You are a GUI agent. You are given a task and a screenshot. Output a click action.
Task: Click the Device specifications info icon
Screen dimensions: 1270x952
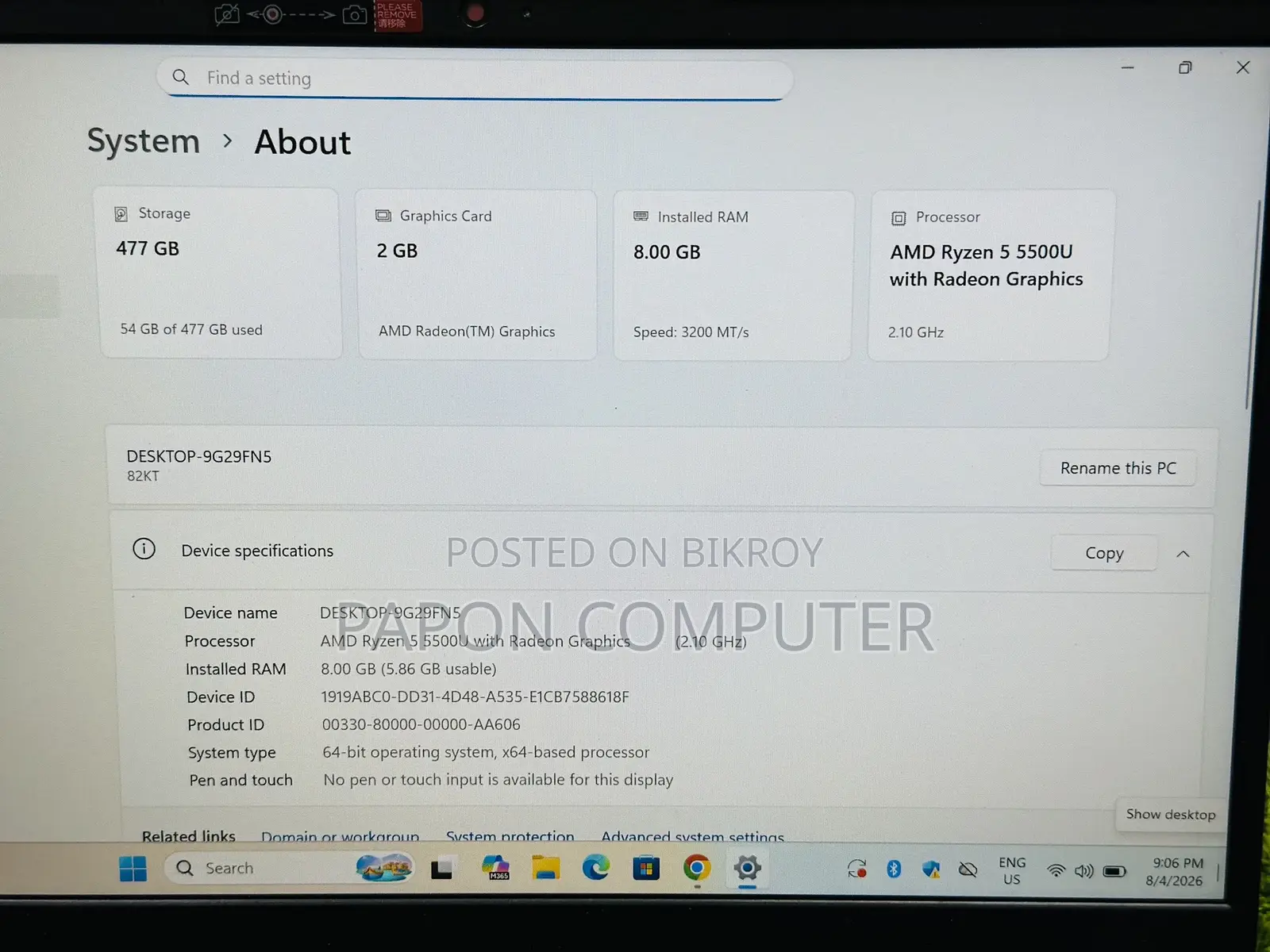click(x=144, y=549)
